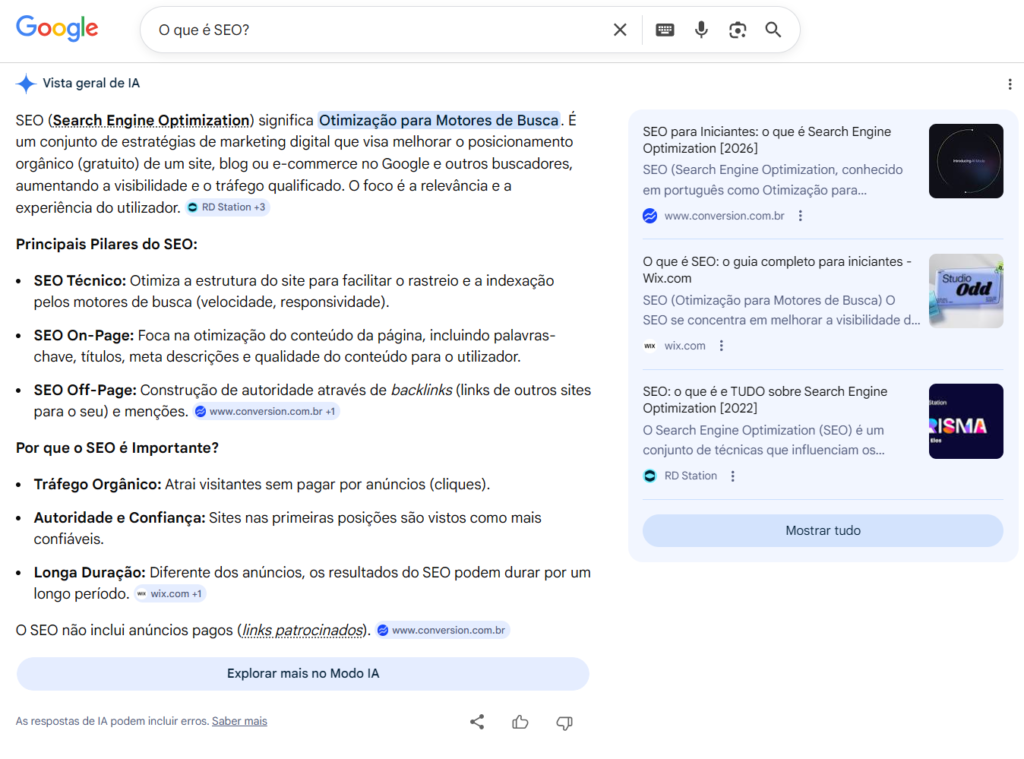Open more options for conversion.com.br source
This screenshot has height=759, width=1024.
click(x=800, y=216)
